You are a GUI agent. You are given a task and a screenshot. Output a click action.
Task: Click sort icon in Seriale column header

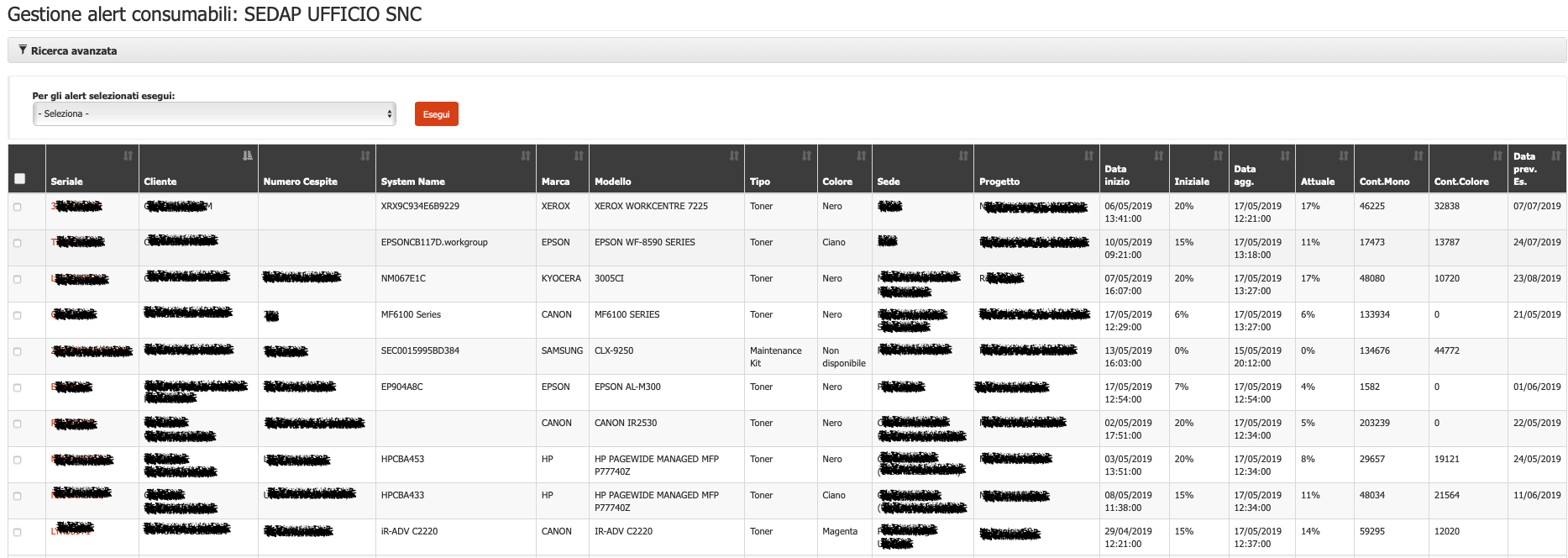128,156
